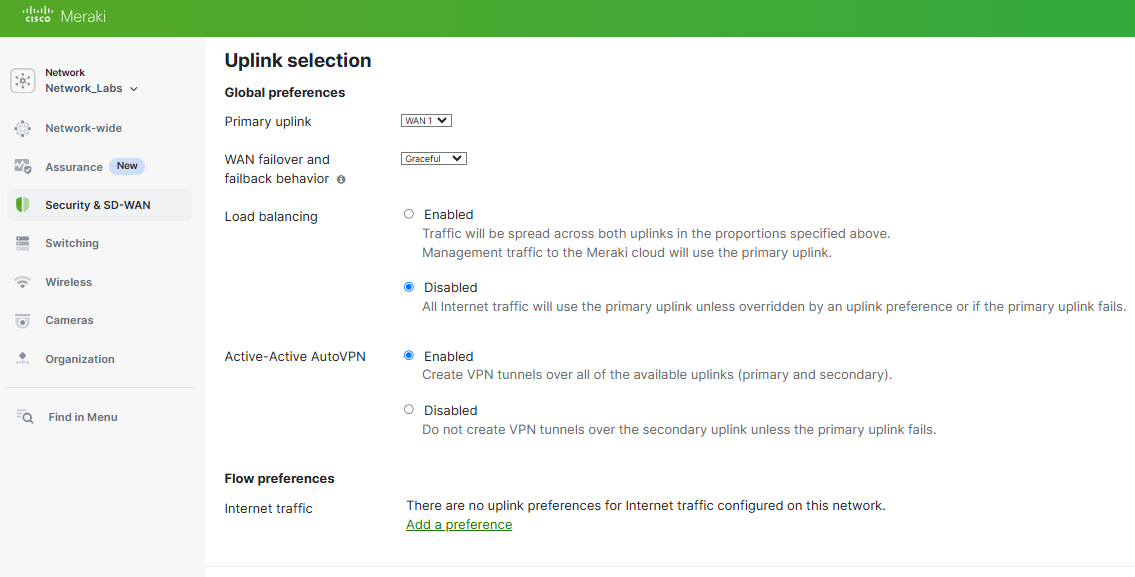The height and width of the screenshot is (577, 1135).
Task: Click the Assurance chart icon
Action: [22, 167]
